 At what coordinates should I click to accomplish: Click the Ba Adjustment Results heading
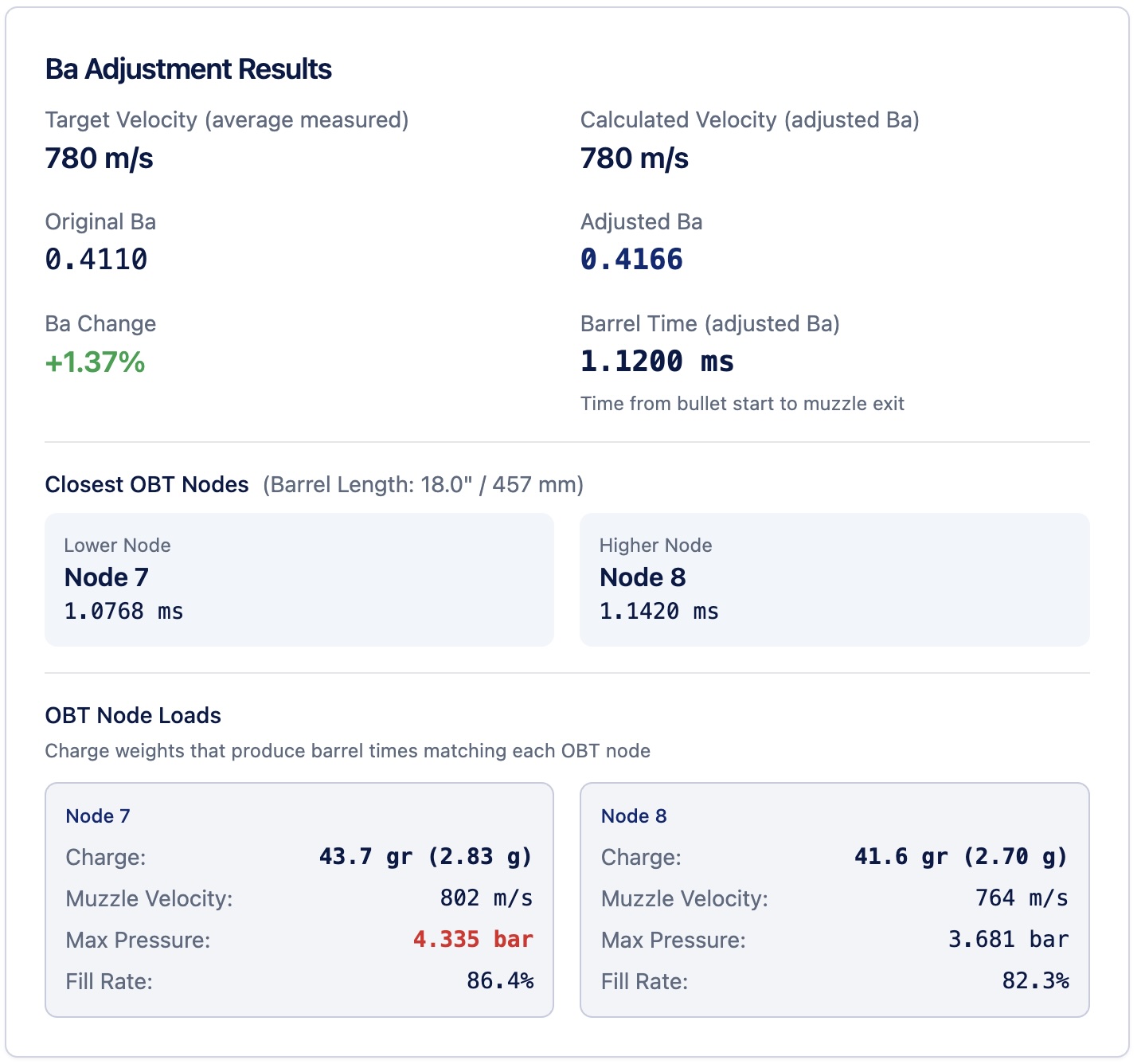tap(188, 69)
